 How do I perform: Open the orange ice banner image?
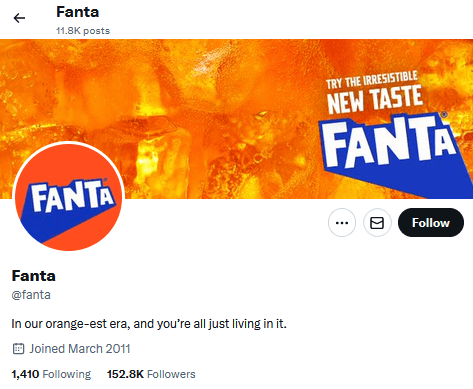tap(236, 119)
